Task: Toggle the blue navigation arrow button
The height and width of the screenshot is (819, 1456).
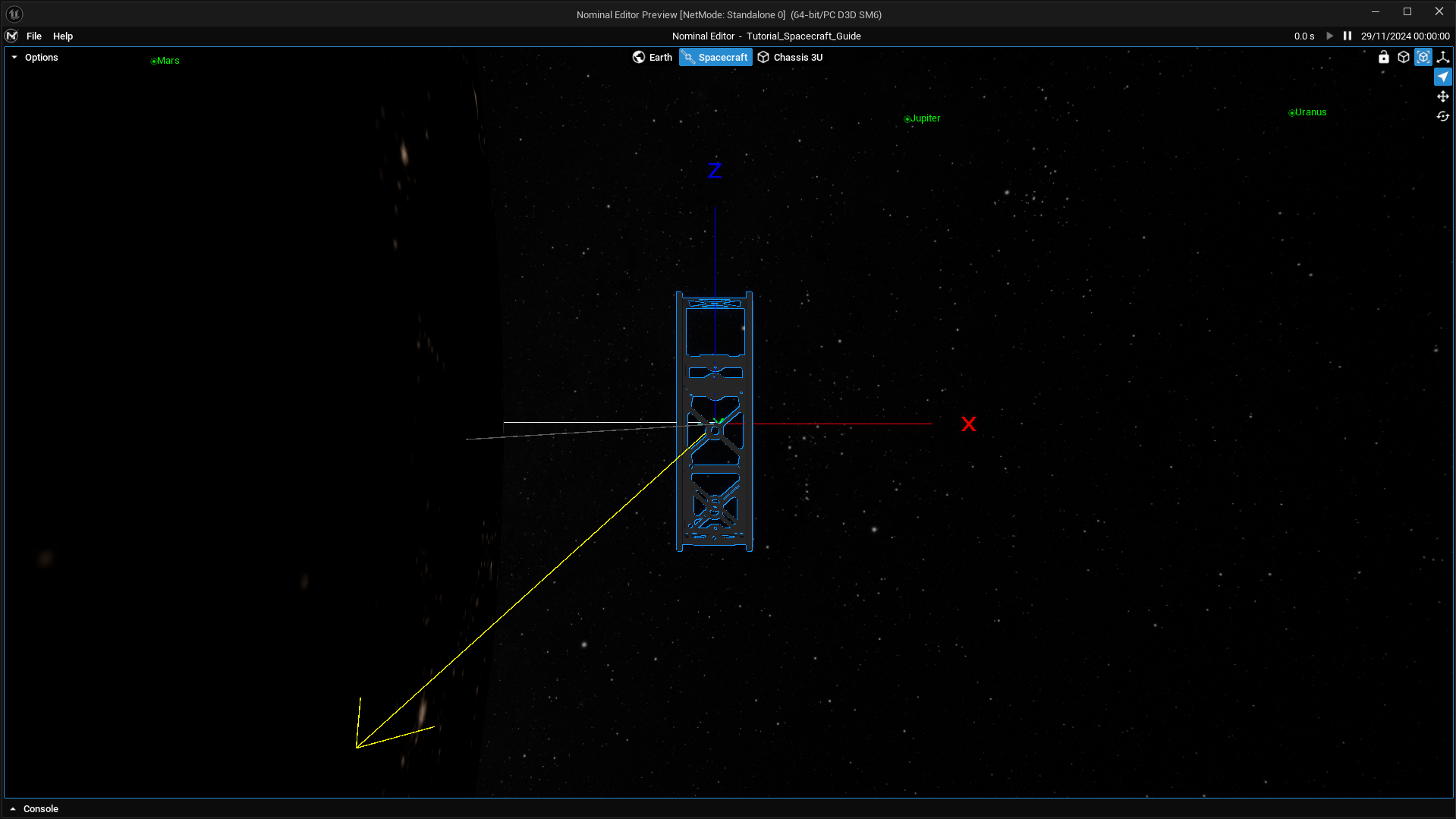Action: (x=1442, y=77)
